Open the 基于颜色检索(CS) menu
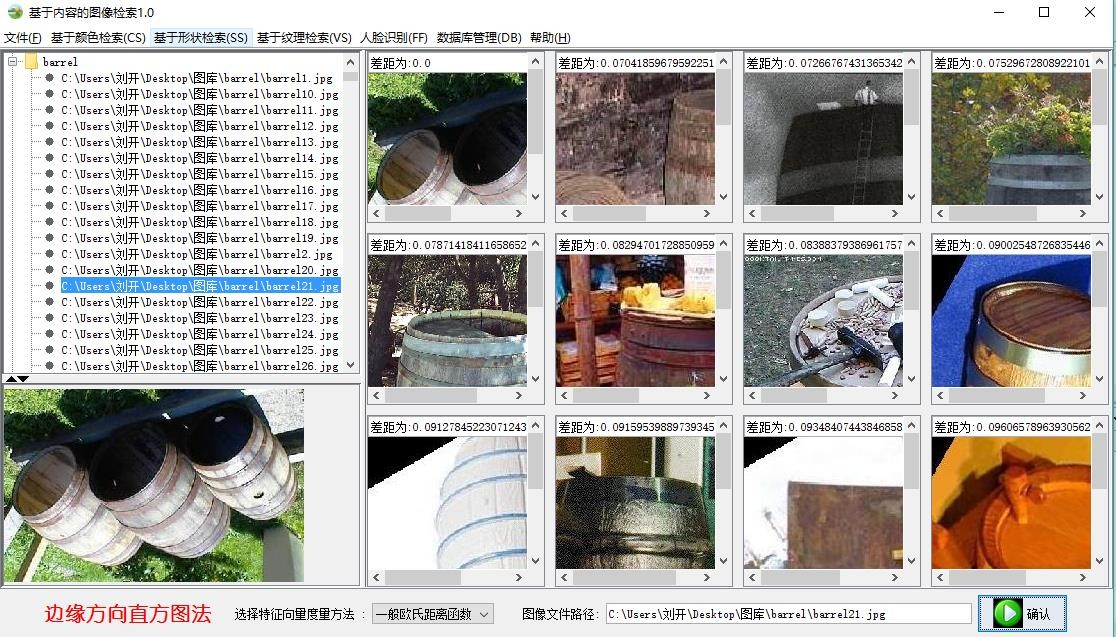This screenshot has width=1116, height=637. pyautogui.click(x=98, y=38)
